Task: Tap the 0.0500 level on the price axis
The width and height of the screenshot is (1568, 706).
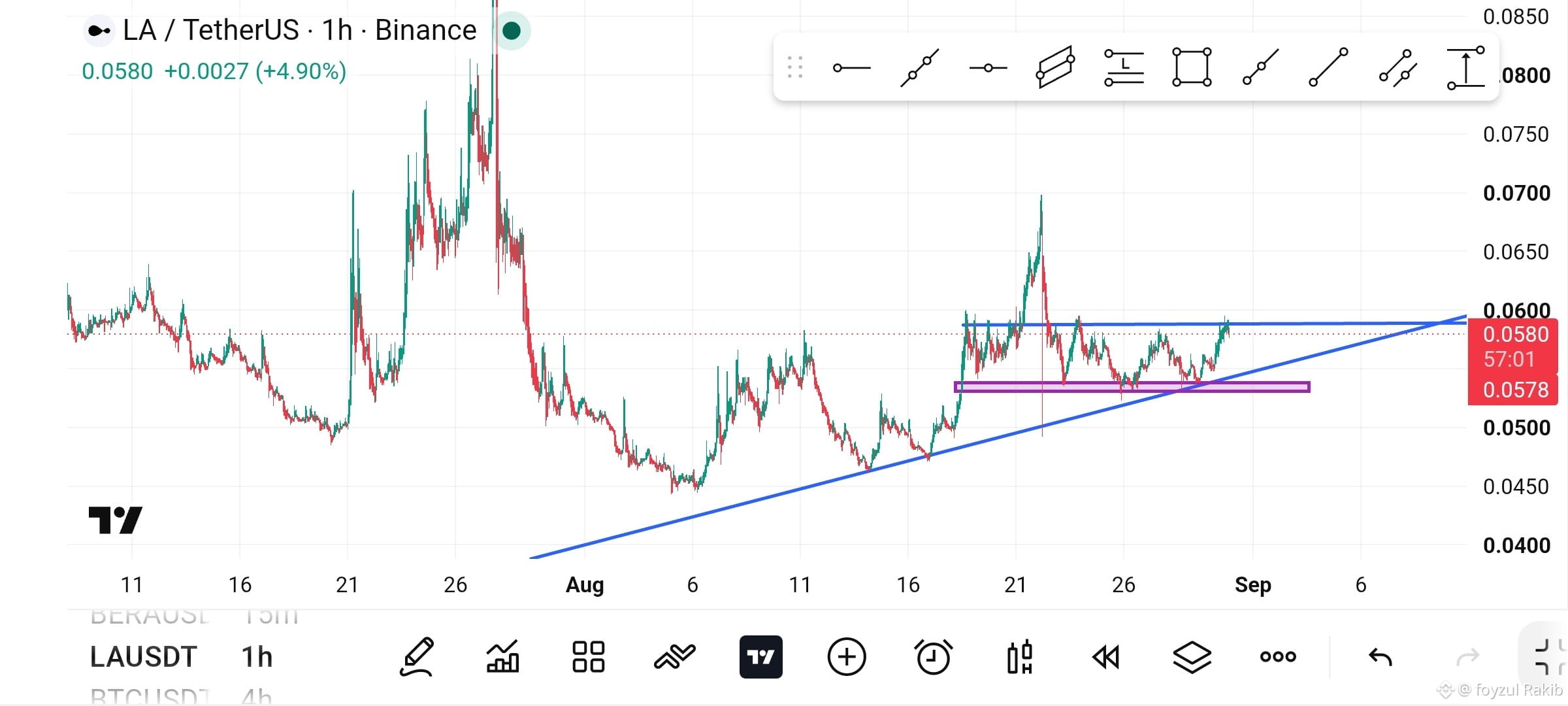Action: coord(1516,428)
